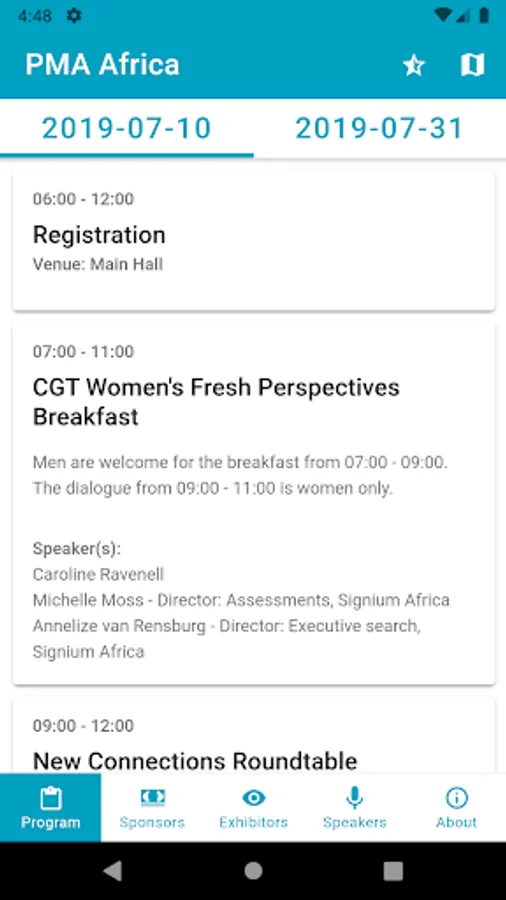The image size is (506, 900).
Task: Open the Registration session card
Action: click(254, 241)
